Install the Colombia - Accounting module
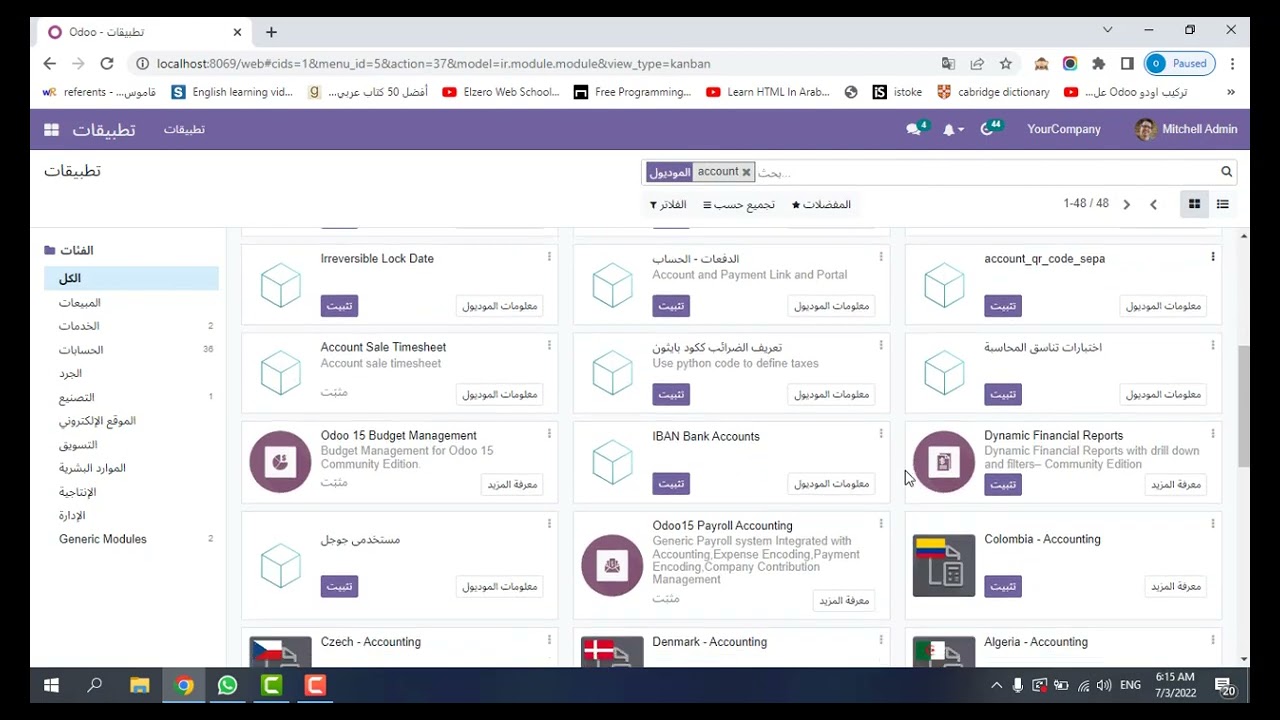This screenshot has width=1280, height=720. 1003,586
